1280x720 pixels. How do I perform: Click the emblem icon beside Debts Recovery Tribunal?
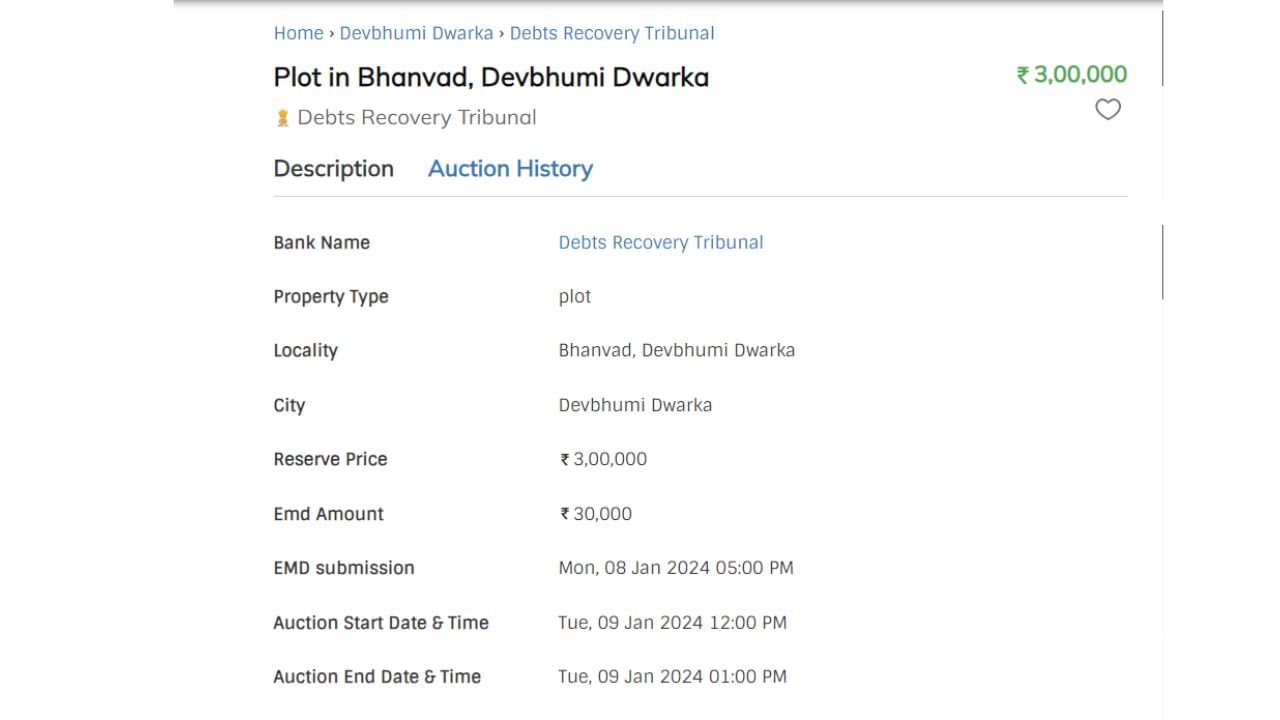pos(282,118)
